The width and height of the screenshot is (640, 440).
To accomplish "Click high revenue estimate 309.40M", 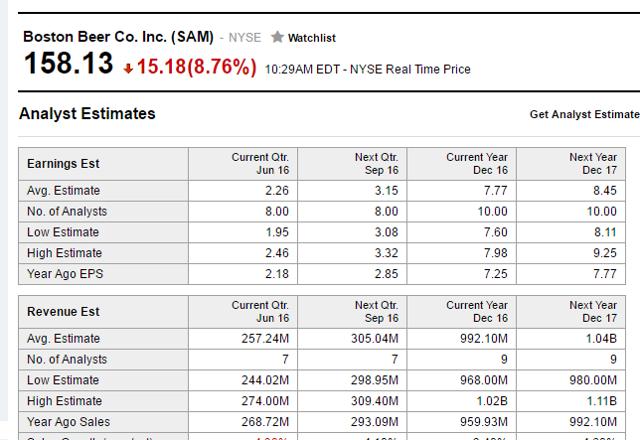I will pos(375,401).
